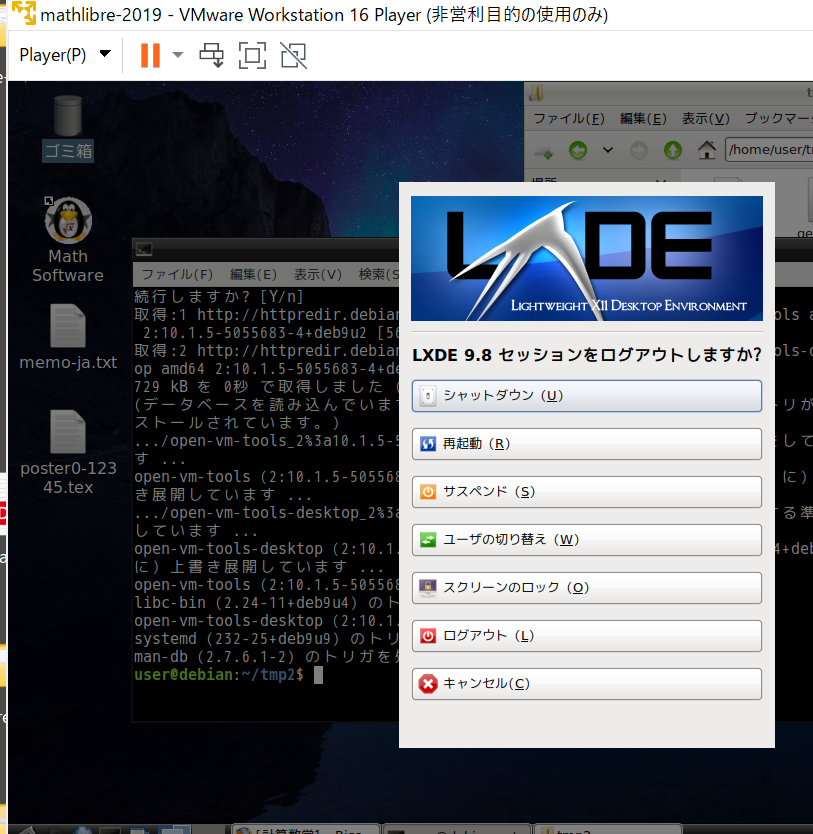
Task: Click the ユーザの切り替え (W) switch user button
Action: [x=586, y=540]
